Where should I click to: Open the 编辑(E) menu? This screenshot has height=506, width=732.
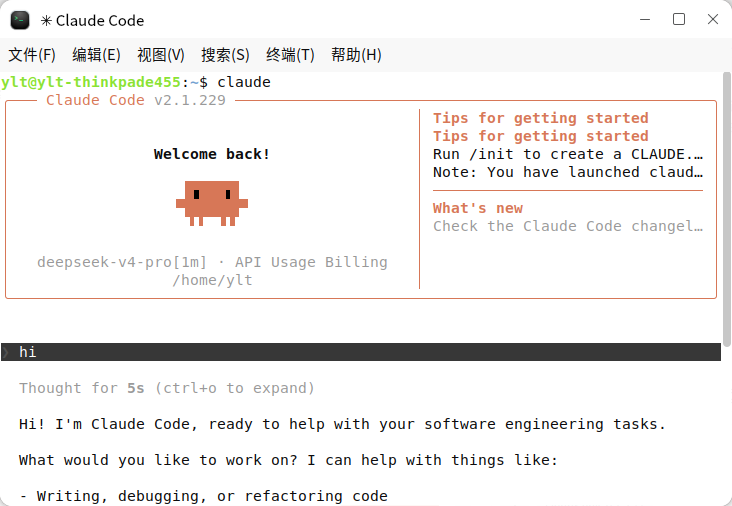point(96,55)
